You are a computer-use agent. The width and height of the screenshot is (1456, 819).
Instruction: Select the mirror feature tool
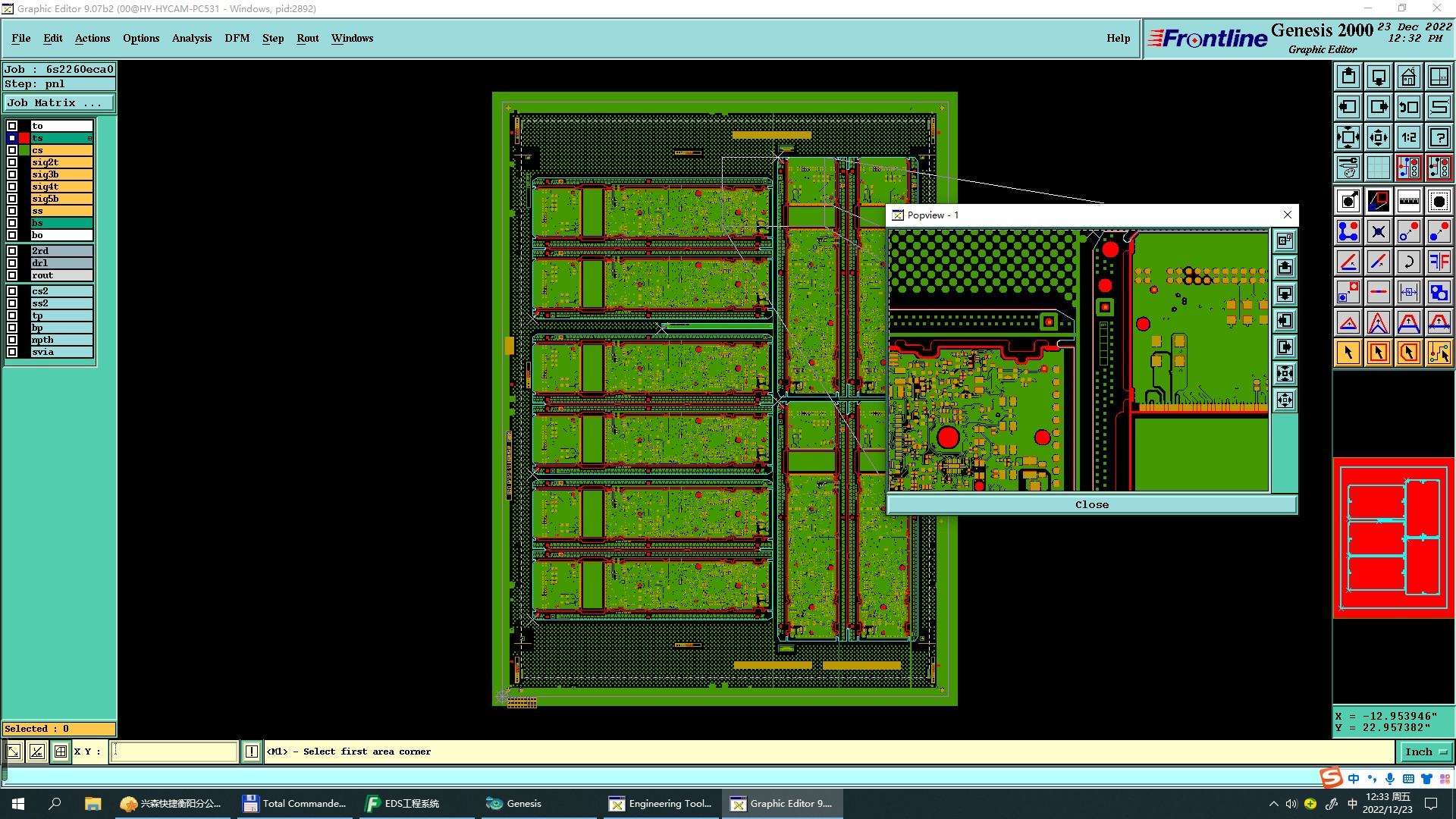coord(1439,262)
